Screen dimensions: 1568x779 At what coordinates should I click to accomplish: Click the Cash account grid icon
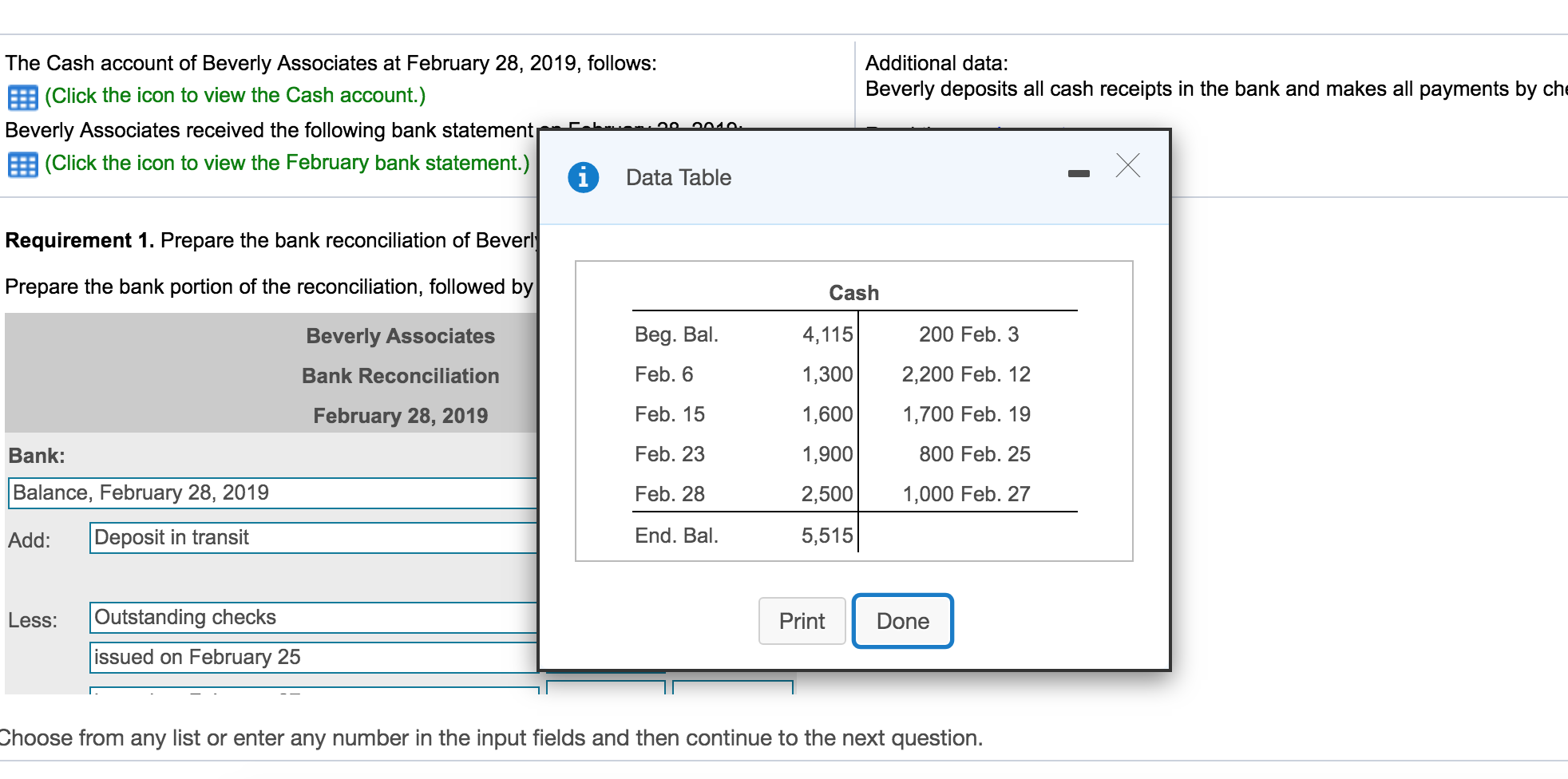(x=23, y=97)
